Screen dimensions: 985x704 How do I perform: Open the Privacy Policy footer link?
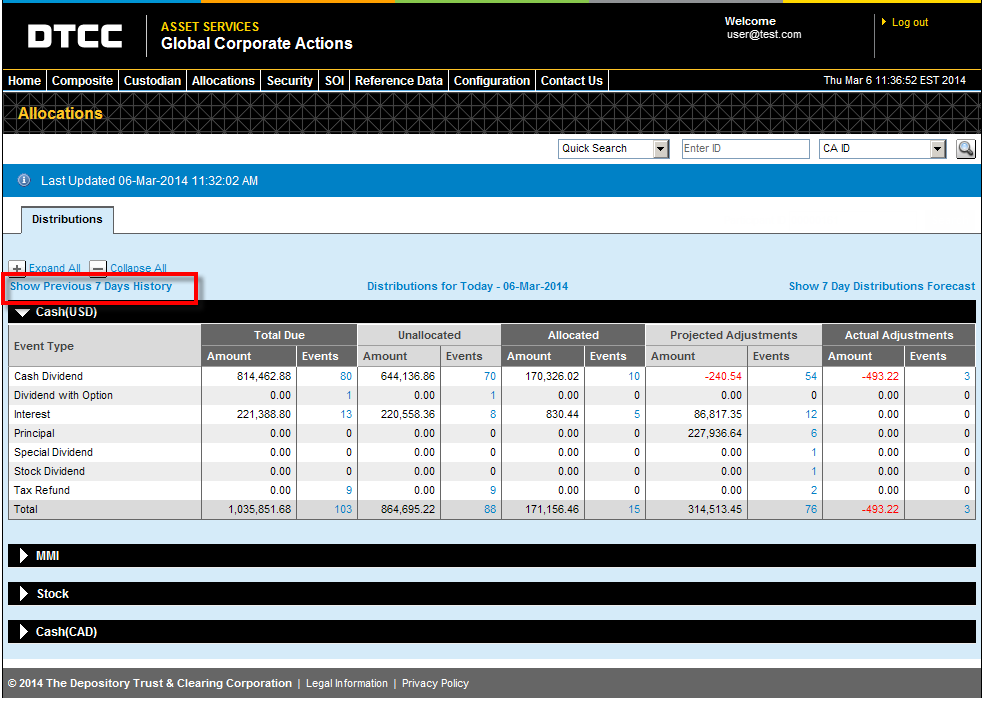coord(435,684)
